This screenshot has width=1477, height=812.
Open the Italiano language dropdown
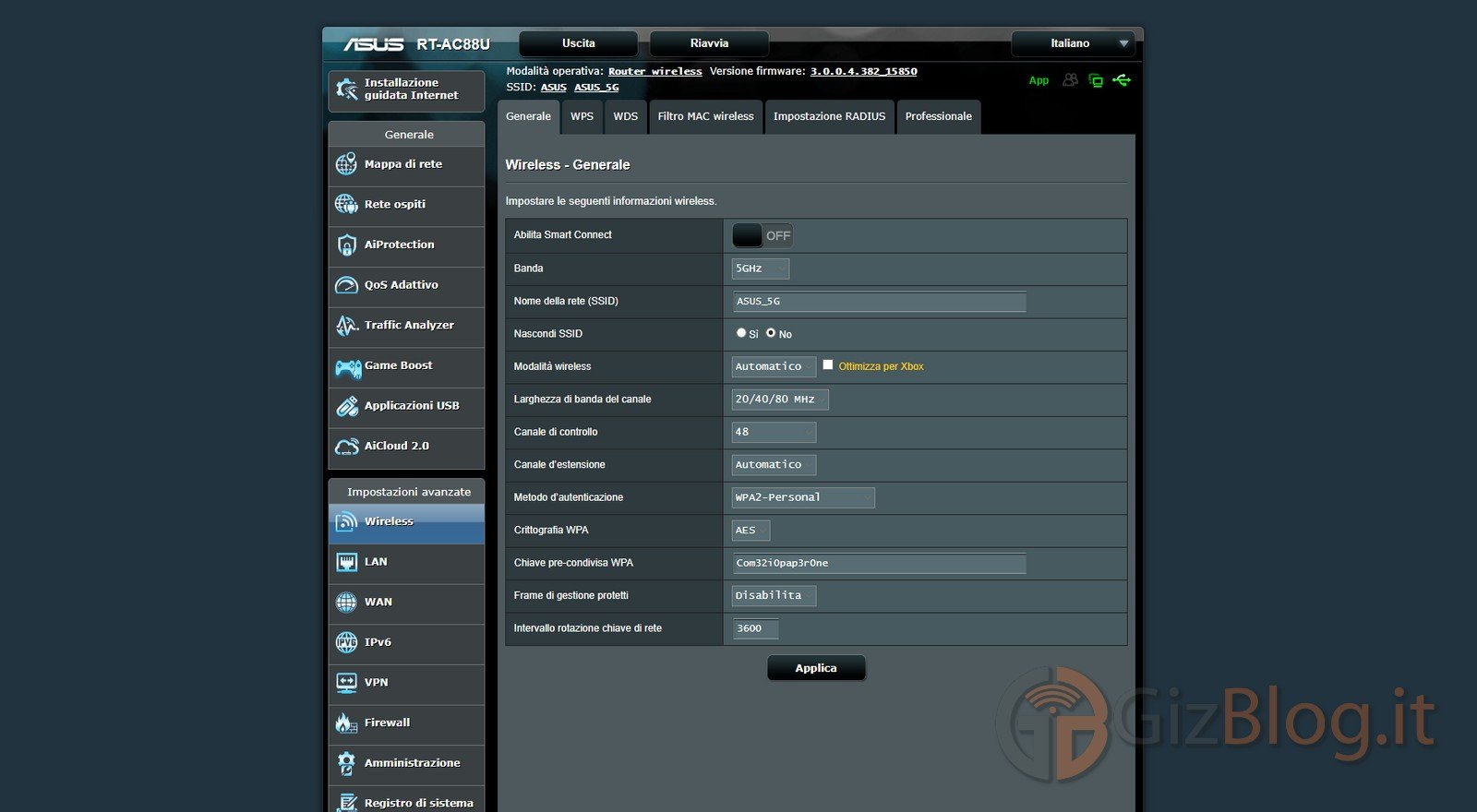point(1073,43)
